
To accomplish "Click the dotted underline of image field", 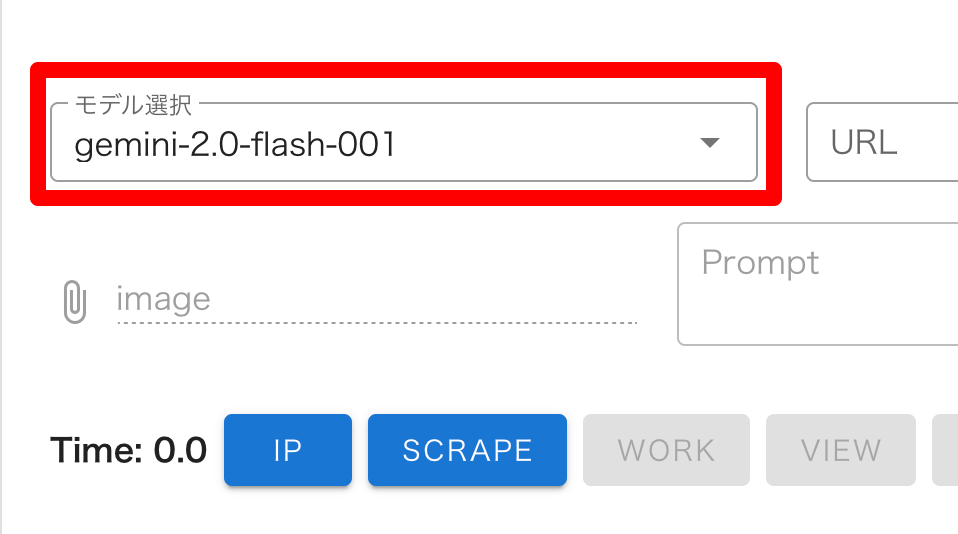I will click(376, 323).
